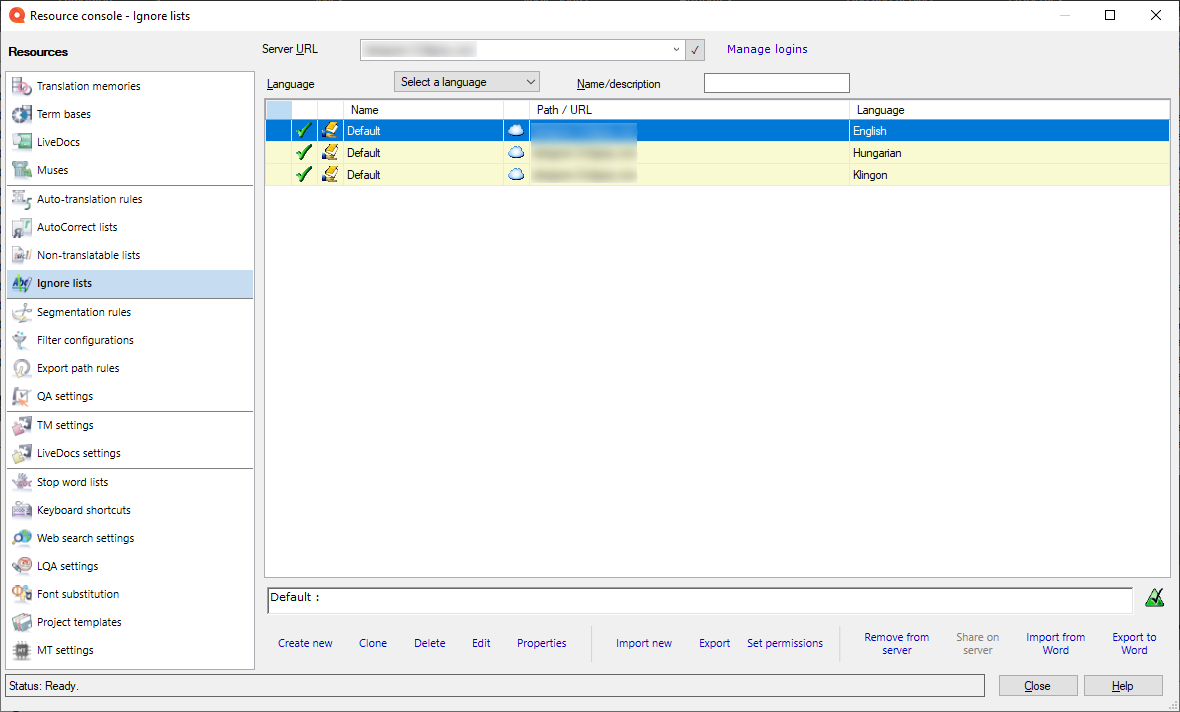
Task: Open the Select a language dropdown
Action: tap(531, 81)
